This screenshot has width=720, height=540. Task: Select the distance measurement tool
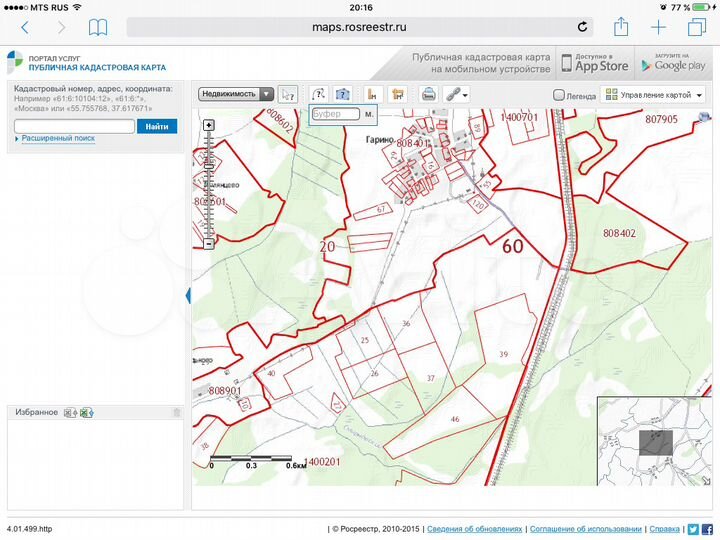(x=372, y=94)
